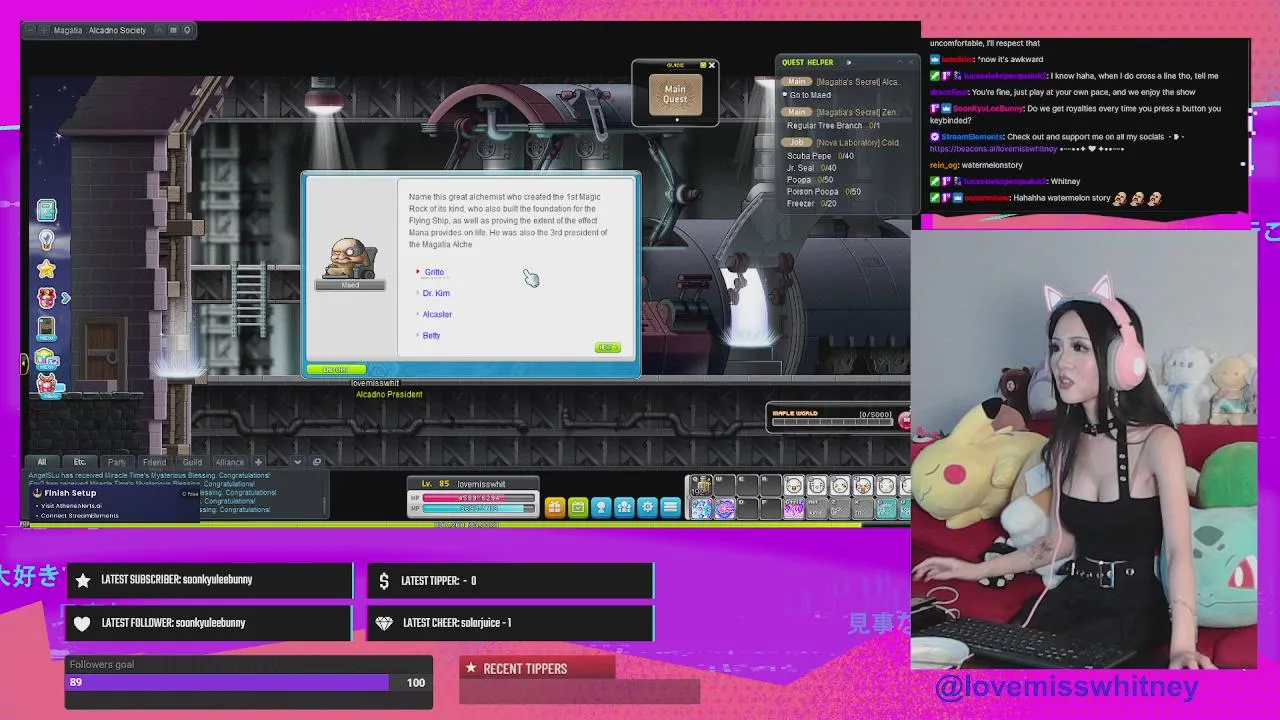Pop out the chat window icon
This screenshot has height=720, width=1280.
tap(317, 462)
